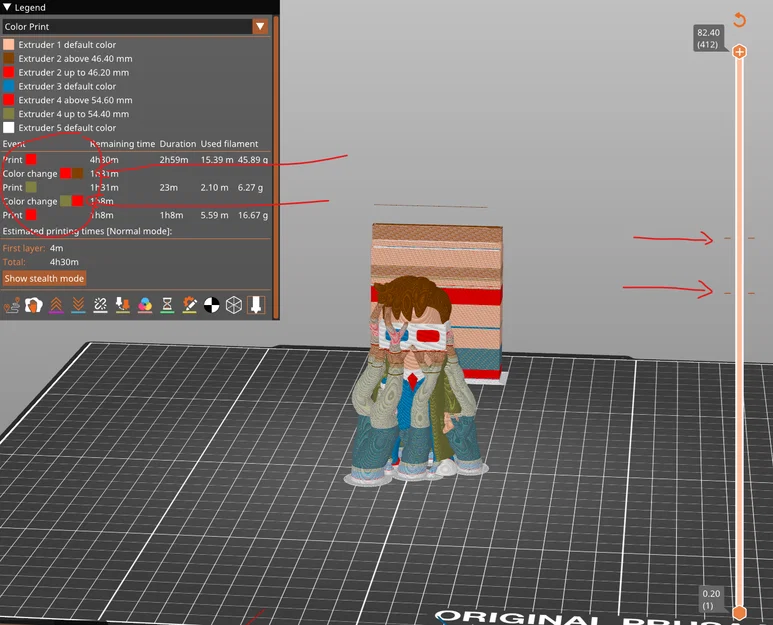Toggle center of gravity icon
The width and height of the screenshot is (773, 625).
(x=211, y=305)
